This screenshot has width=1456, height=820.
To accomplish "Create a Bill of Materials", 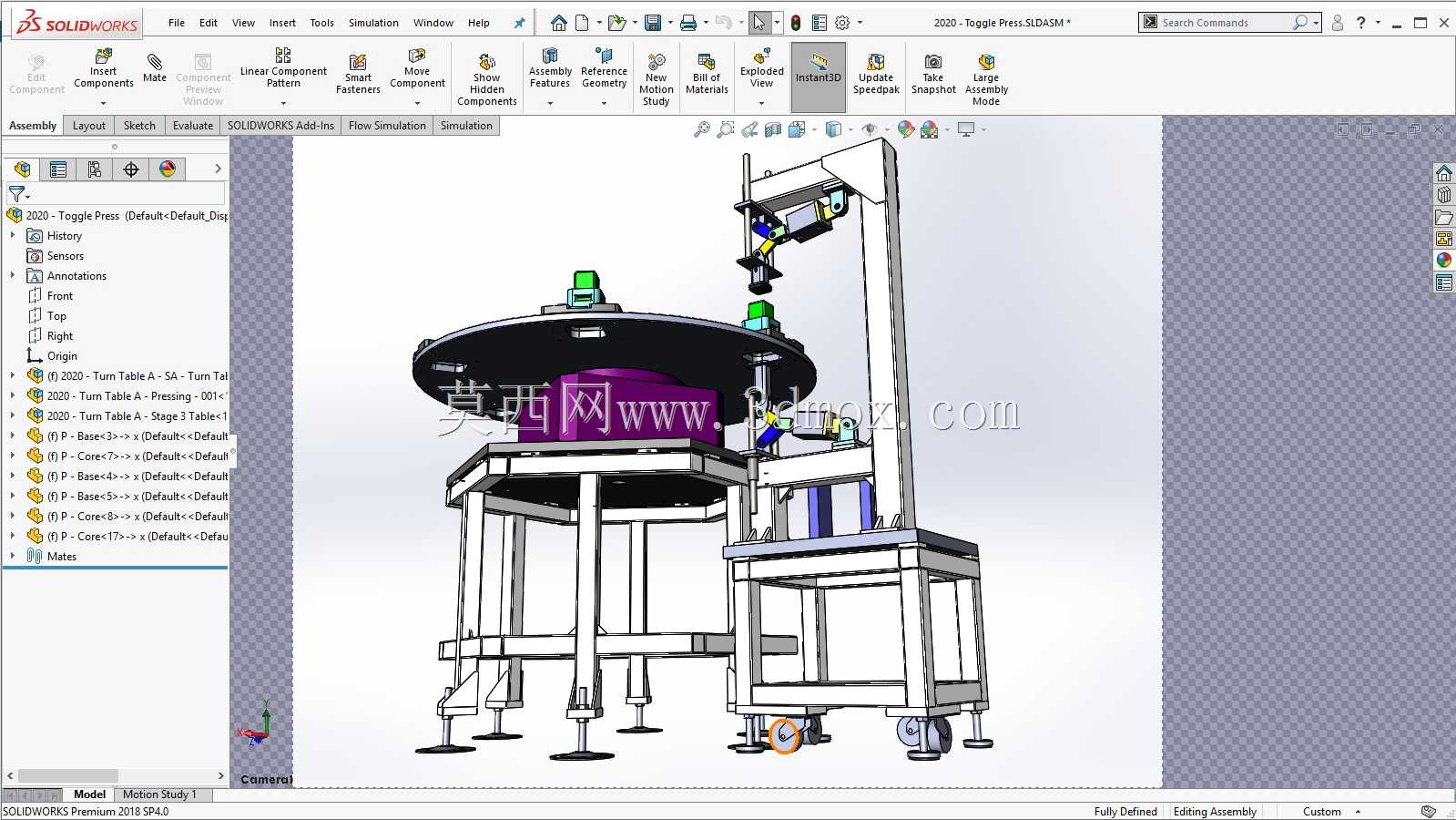I will 707,73.
